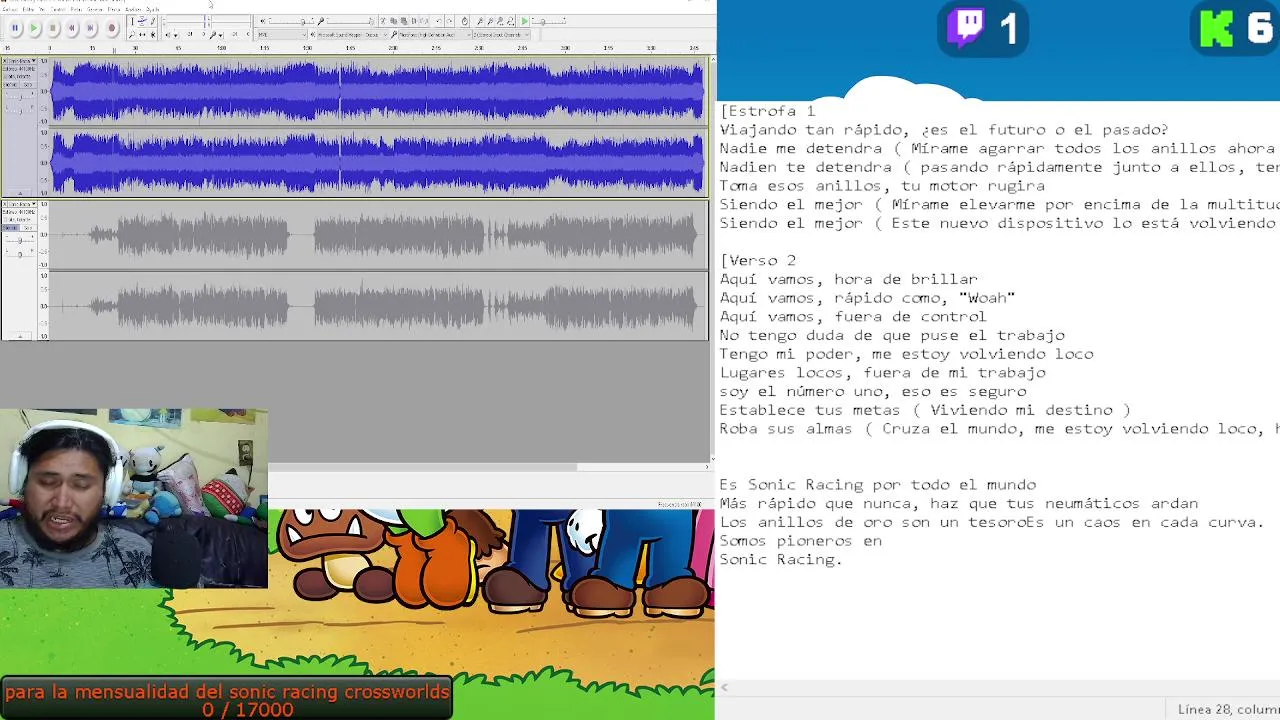Click the 'Sonic Racing.' last line
Viewport: 1280px width, 720px height.
(x=781, y=559)
